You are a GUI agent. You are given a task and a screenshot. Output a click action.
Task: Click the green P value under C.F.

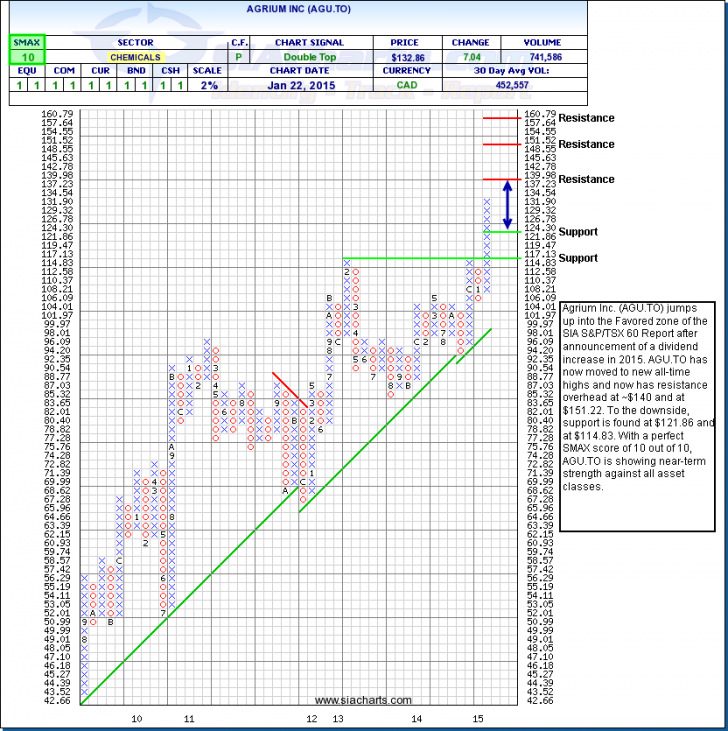pyautogui.click(x=239, y=59)
